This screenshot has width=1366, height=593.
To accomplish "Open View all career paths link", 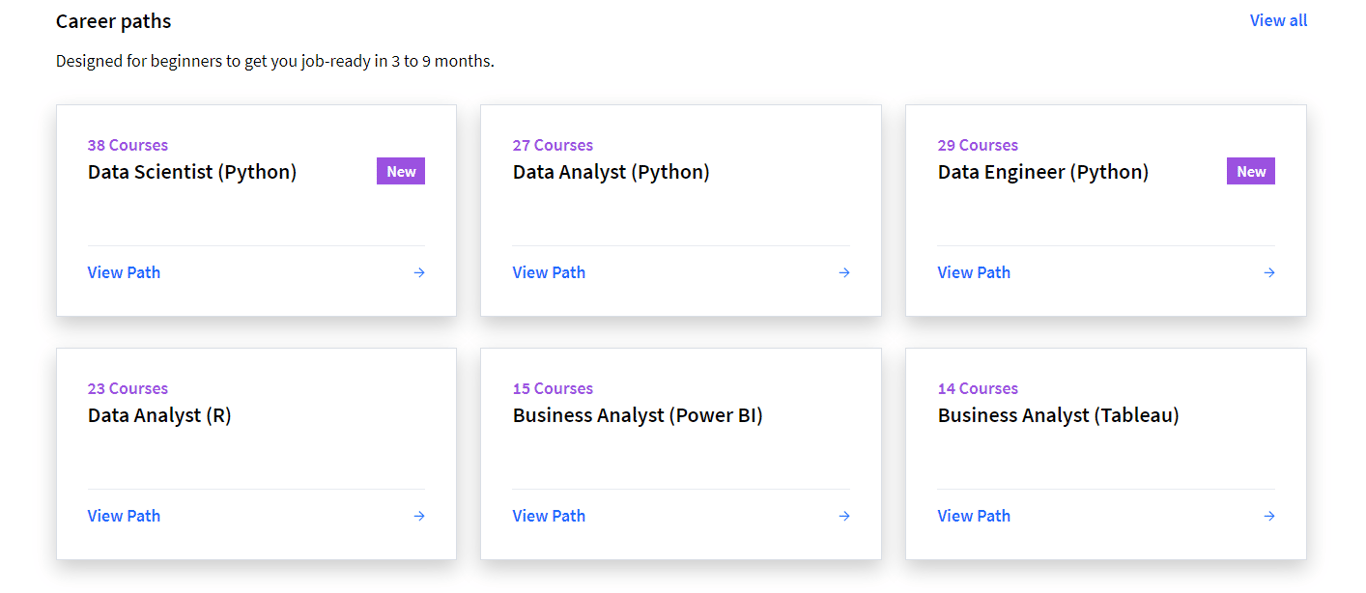I will [1278, 20].
